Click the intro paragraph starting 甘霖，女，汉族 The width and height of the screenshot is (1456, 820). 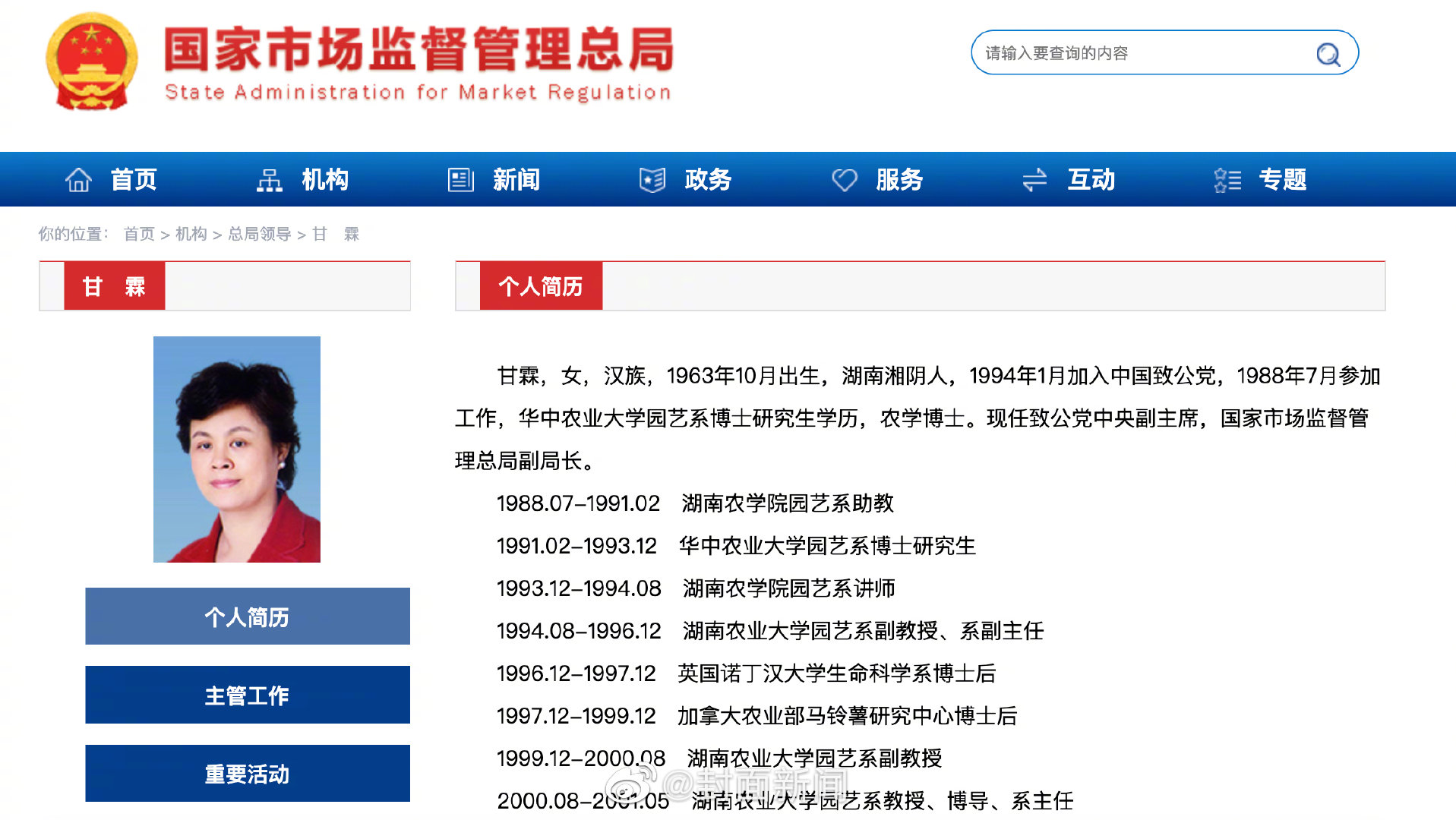click(918, 418)
